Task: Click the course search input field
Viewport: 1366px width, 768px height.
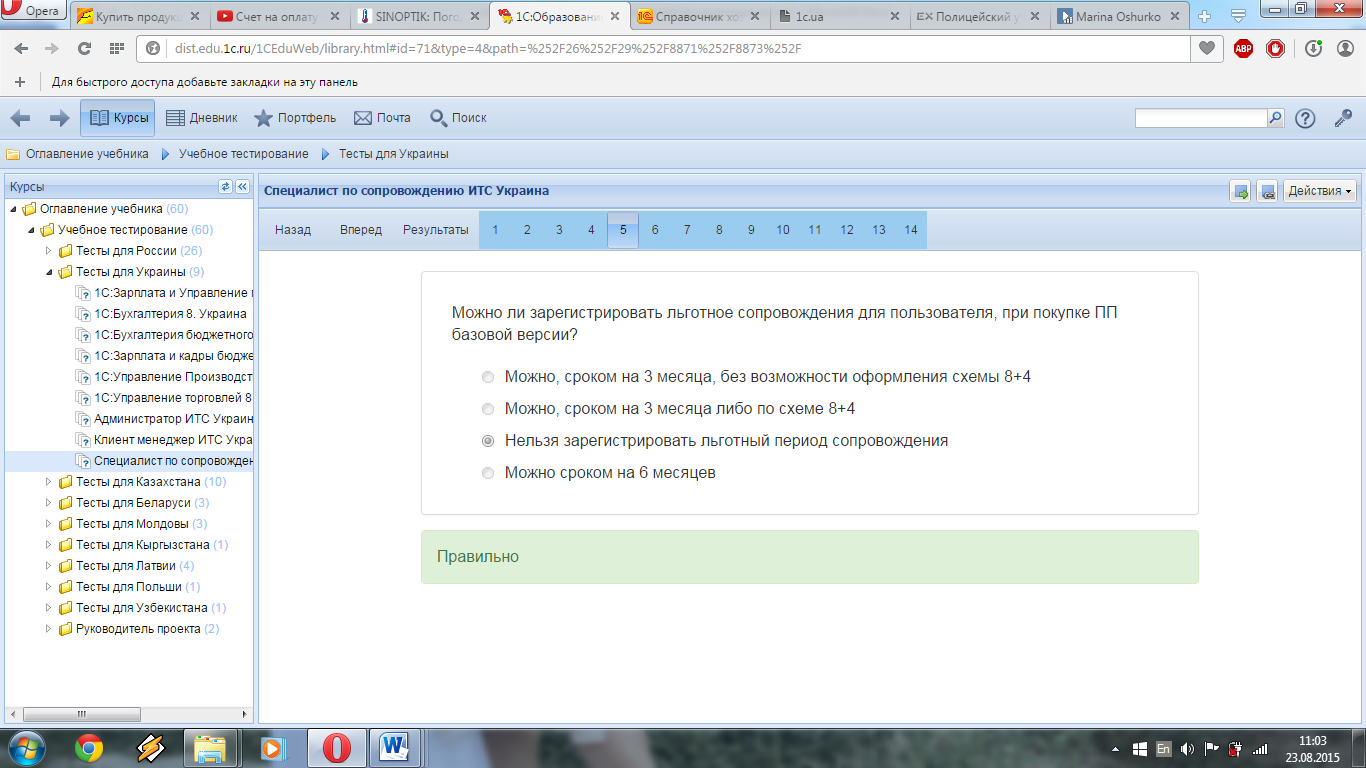Action: click(x=1201, y=118)
